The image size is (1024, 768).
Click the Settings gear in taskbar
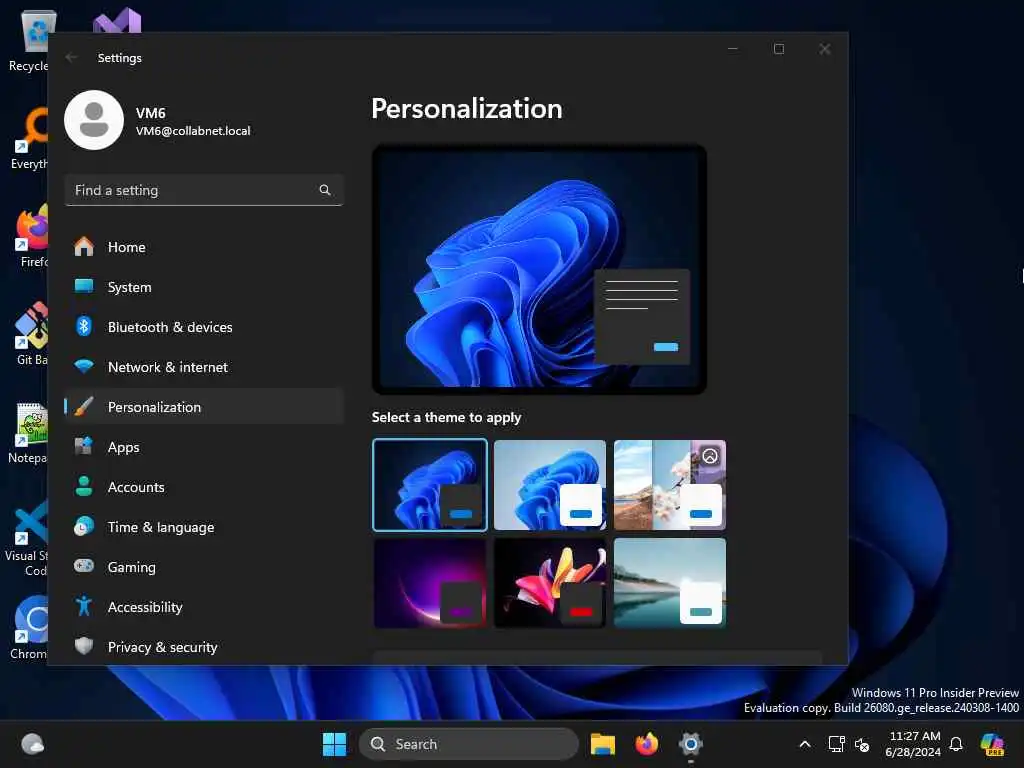point(690,744)
